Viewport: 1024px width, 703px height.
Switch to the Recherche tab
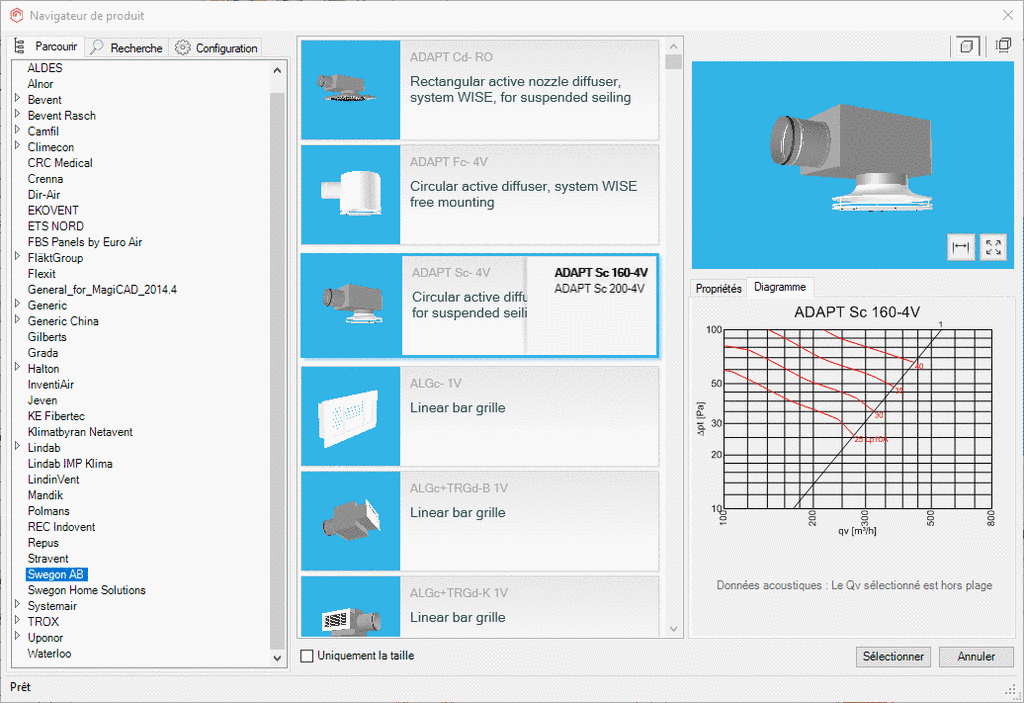coord(126,48)
